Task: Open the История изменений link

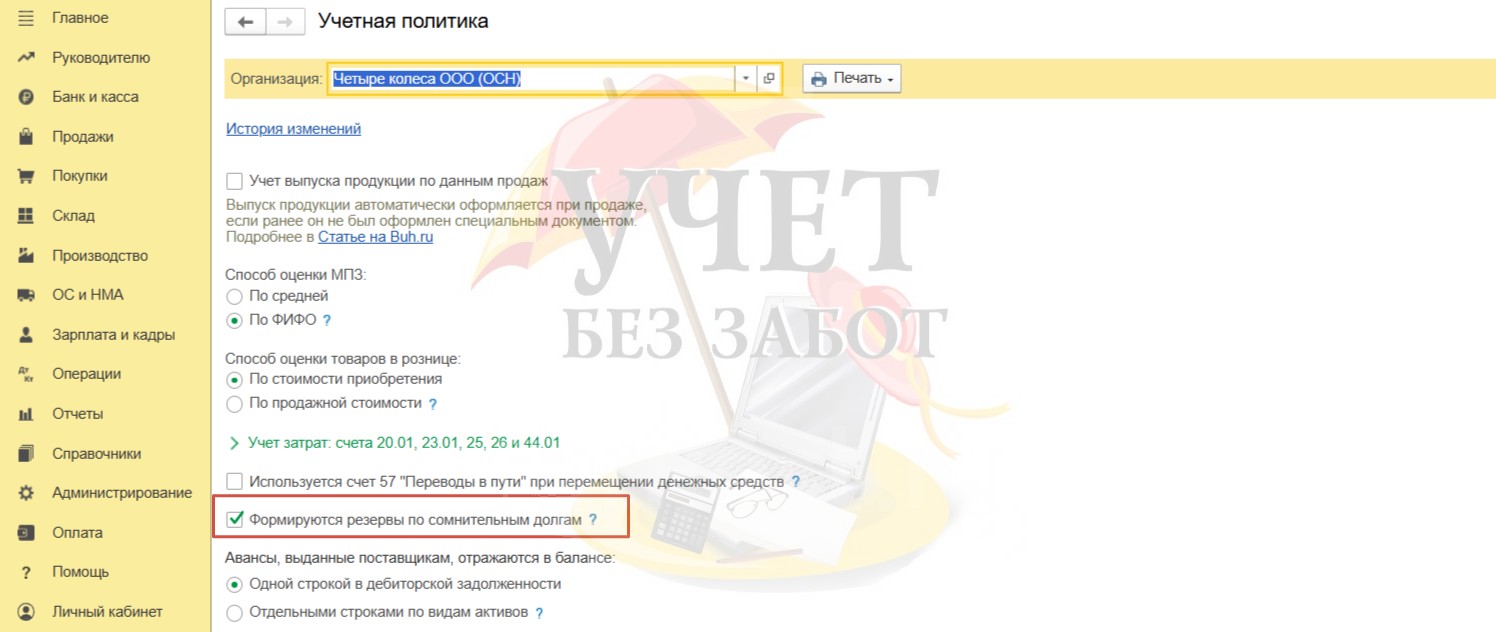Action: [x=294, y=128]
